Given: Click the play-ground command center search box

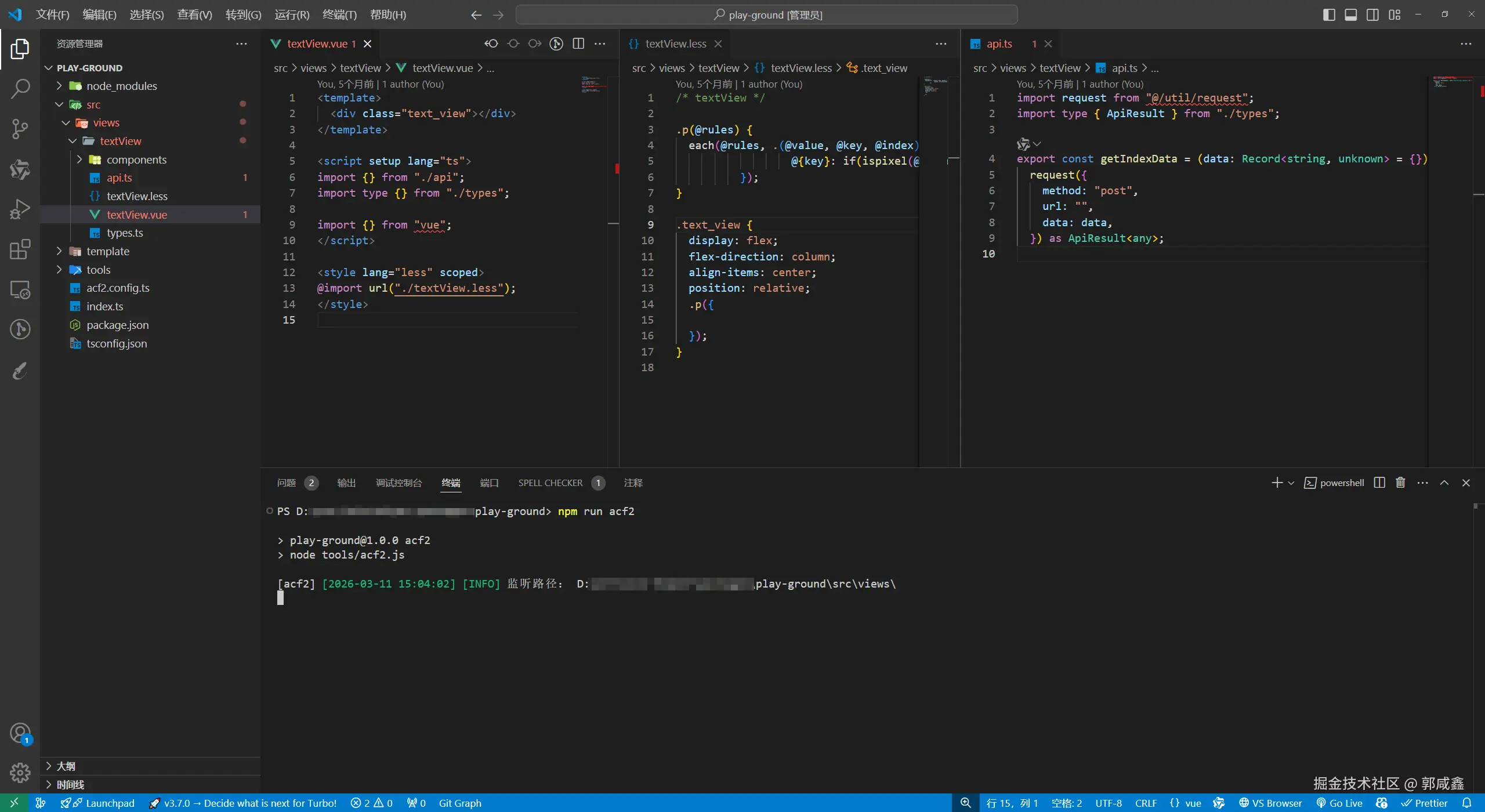Looking at the screenshot, I should coord(766,14).
